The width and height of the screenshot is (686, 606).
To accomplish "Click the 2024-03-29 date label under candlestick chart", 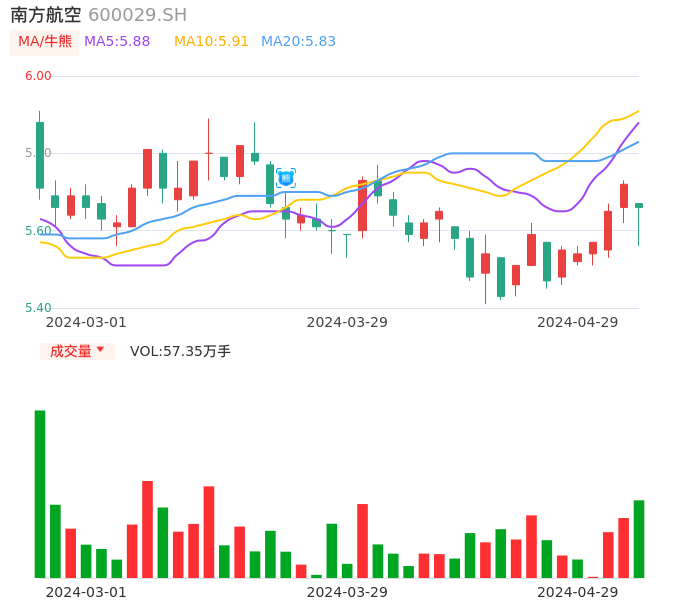I will 347,322.
